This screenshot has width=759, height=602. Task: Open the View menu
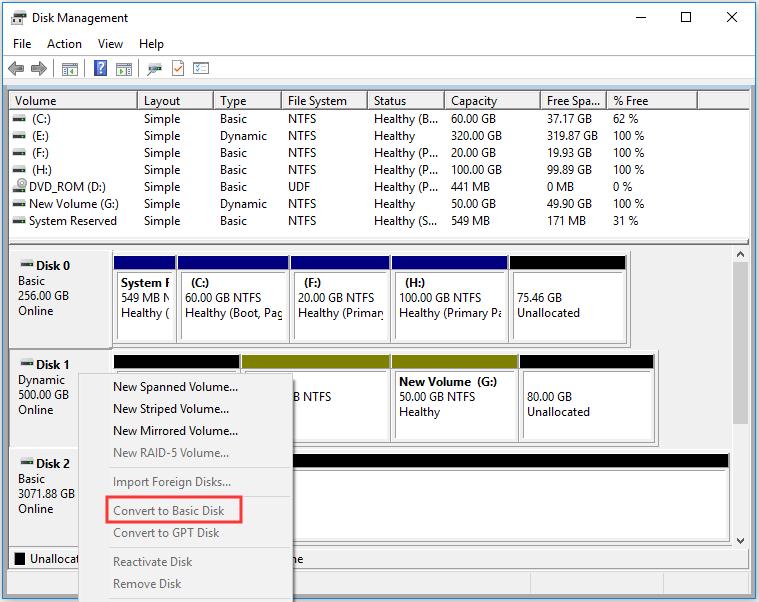click(110, 44)
